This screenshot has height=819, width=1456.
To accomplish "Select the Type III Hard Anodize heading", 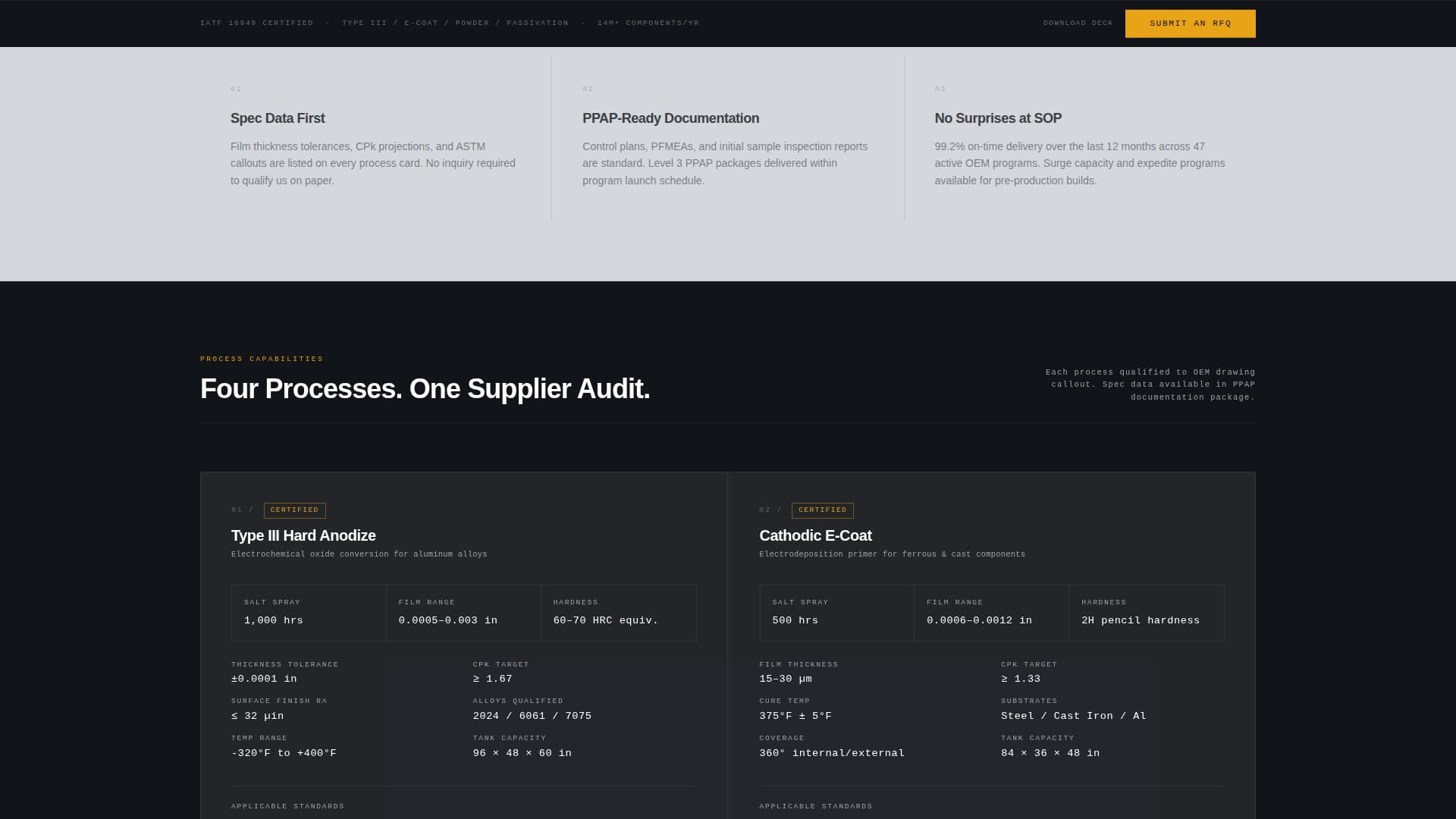I will click(303, 535).
